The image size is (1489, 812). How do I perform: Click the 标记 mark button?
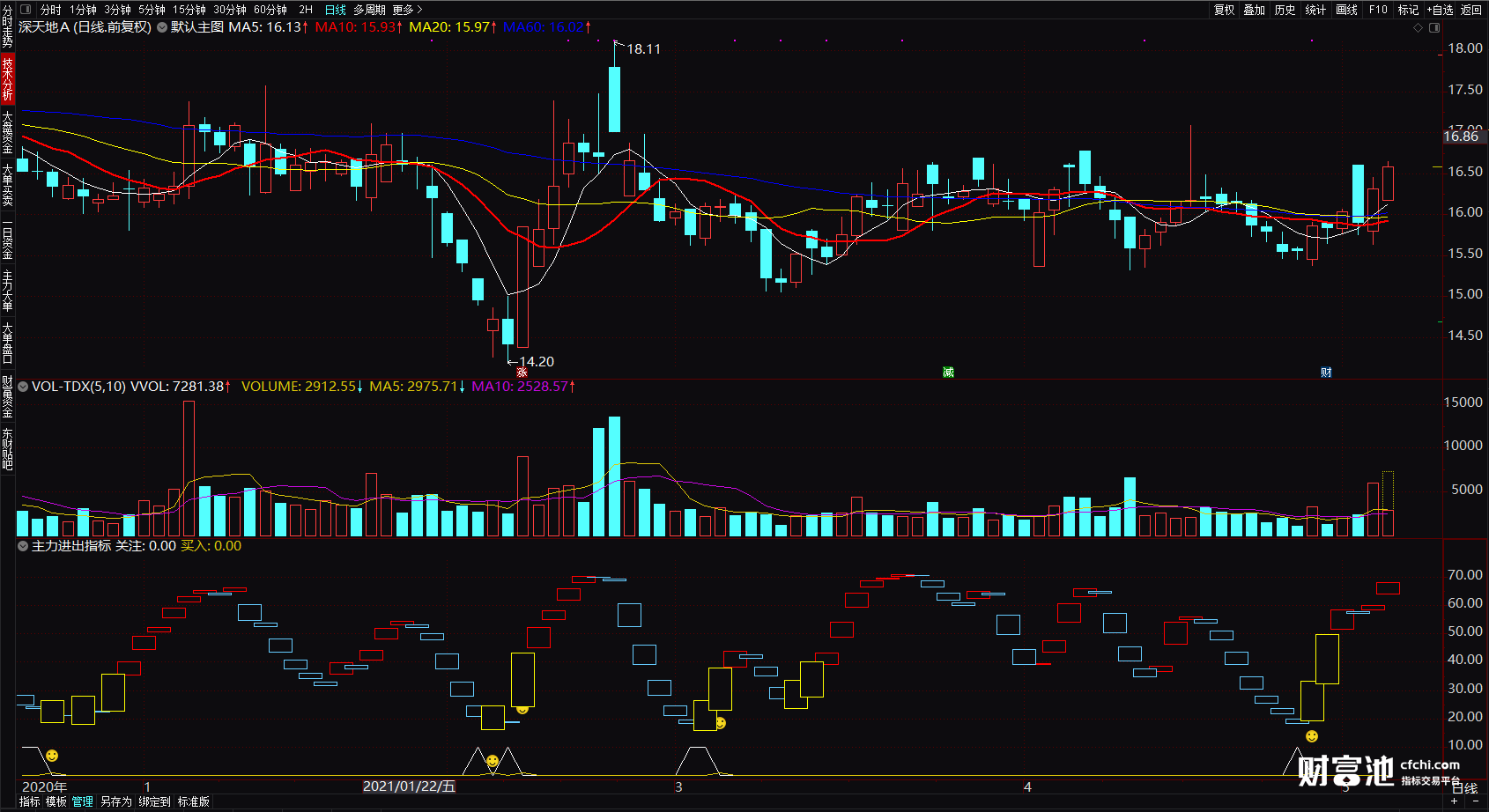coord(1408,10)
